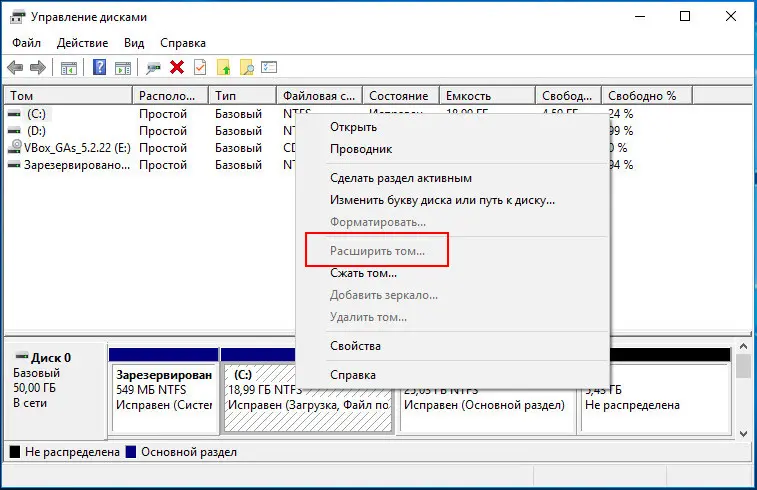
Task: Click the disk pane scrollbar down arrow
Action: click(x=743, y=434)
